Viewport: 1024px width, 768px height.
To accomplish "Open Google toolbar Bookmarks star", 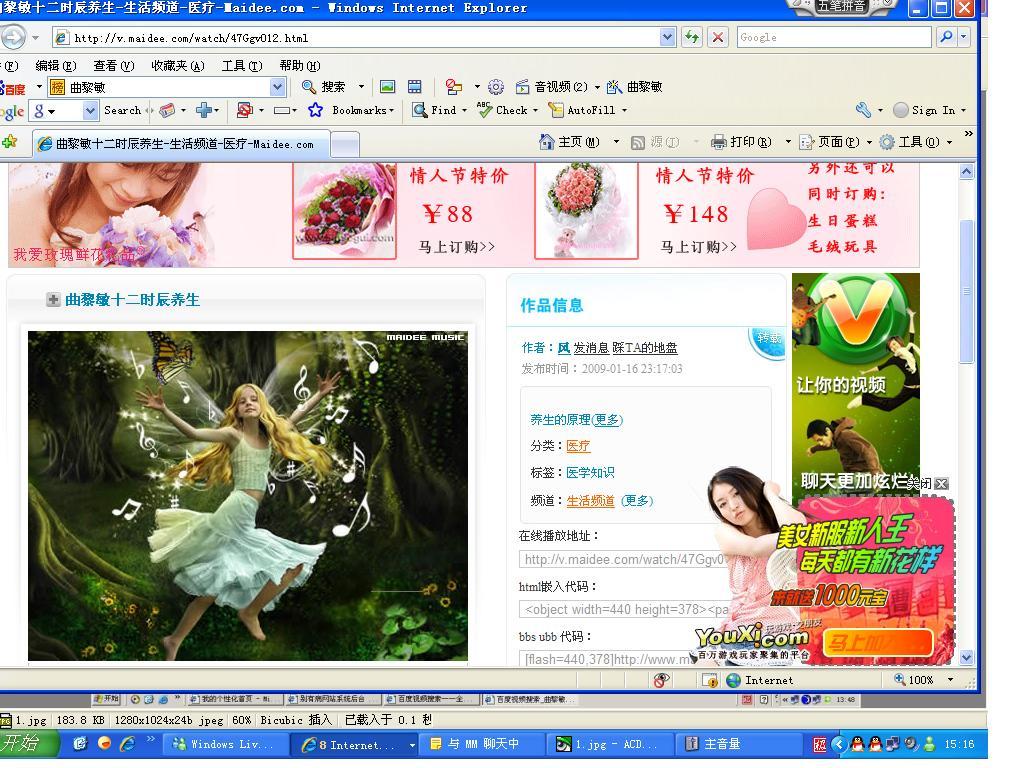I will point(316,110).
